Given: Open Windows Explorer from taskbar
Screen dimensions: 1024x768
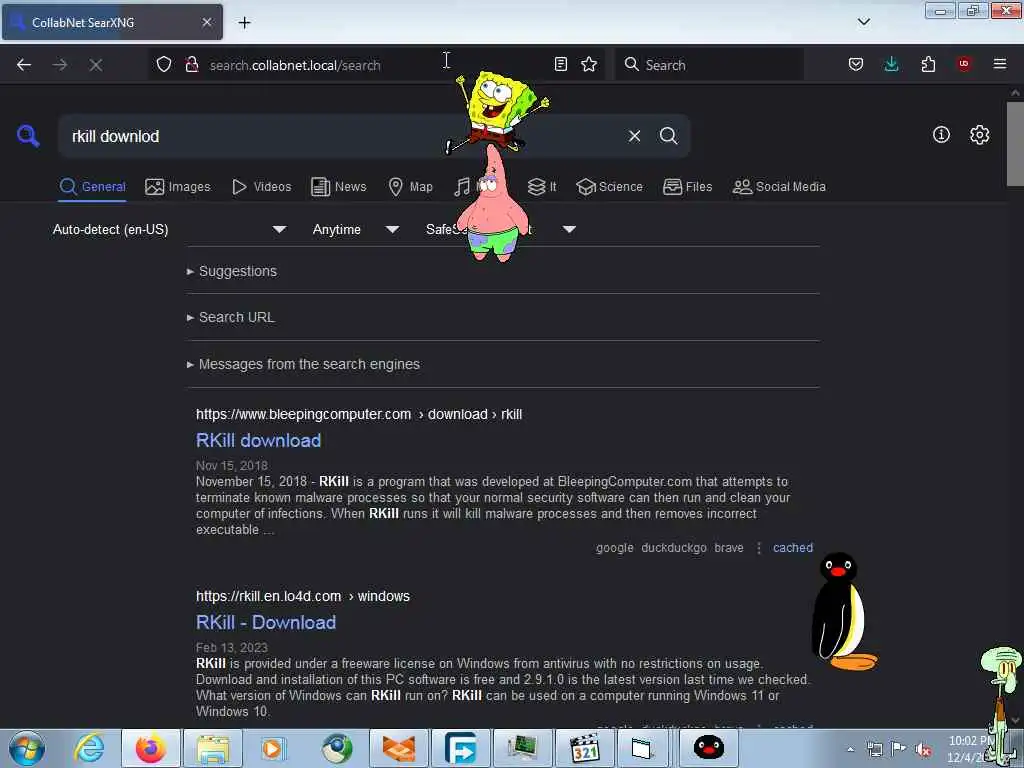Looking at the screenshot, I should point(213,748).
